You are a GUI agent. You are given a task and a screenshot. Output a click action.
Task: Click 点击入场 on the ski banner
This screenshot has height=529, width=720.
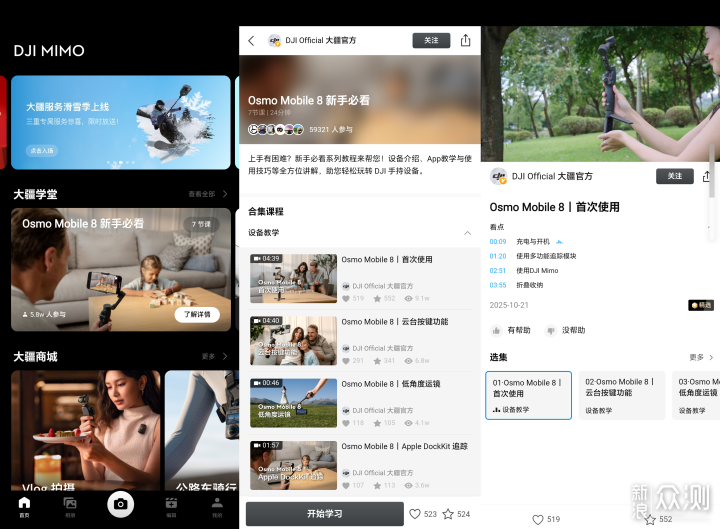click(x=42, y=151)
